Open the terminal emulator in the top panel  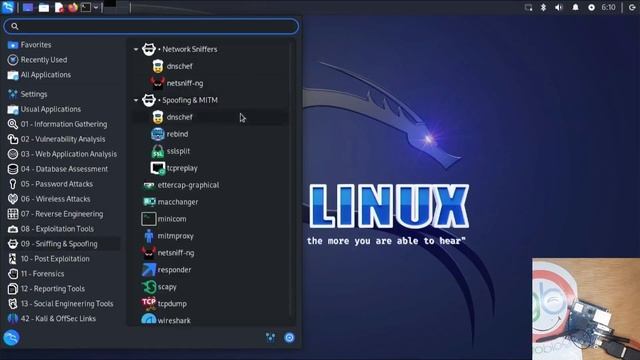[86, 7]
